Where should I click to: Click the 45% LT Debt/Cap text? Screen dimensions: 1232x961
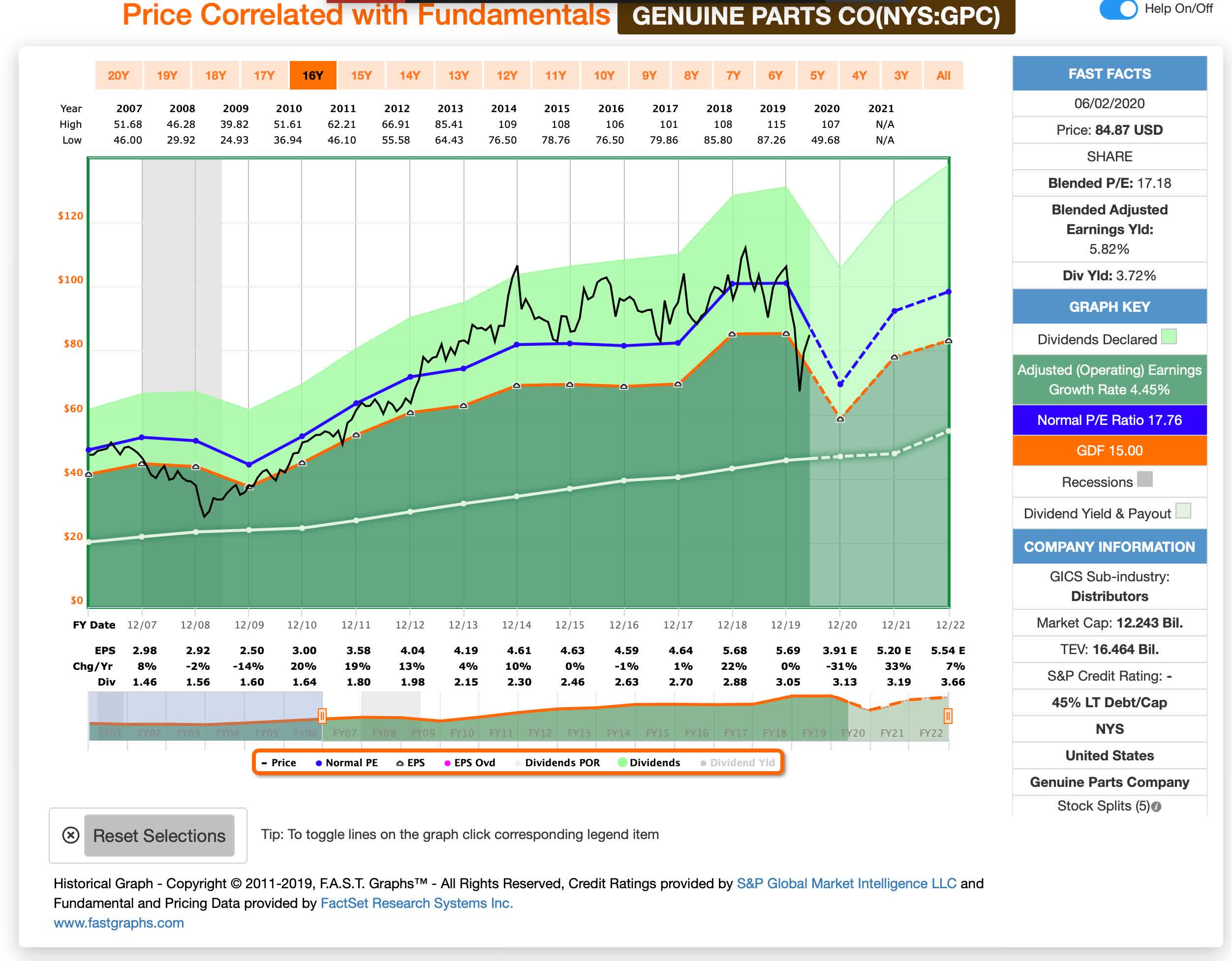pos(1109,702)
